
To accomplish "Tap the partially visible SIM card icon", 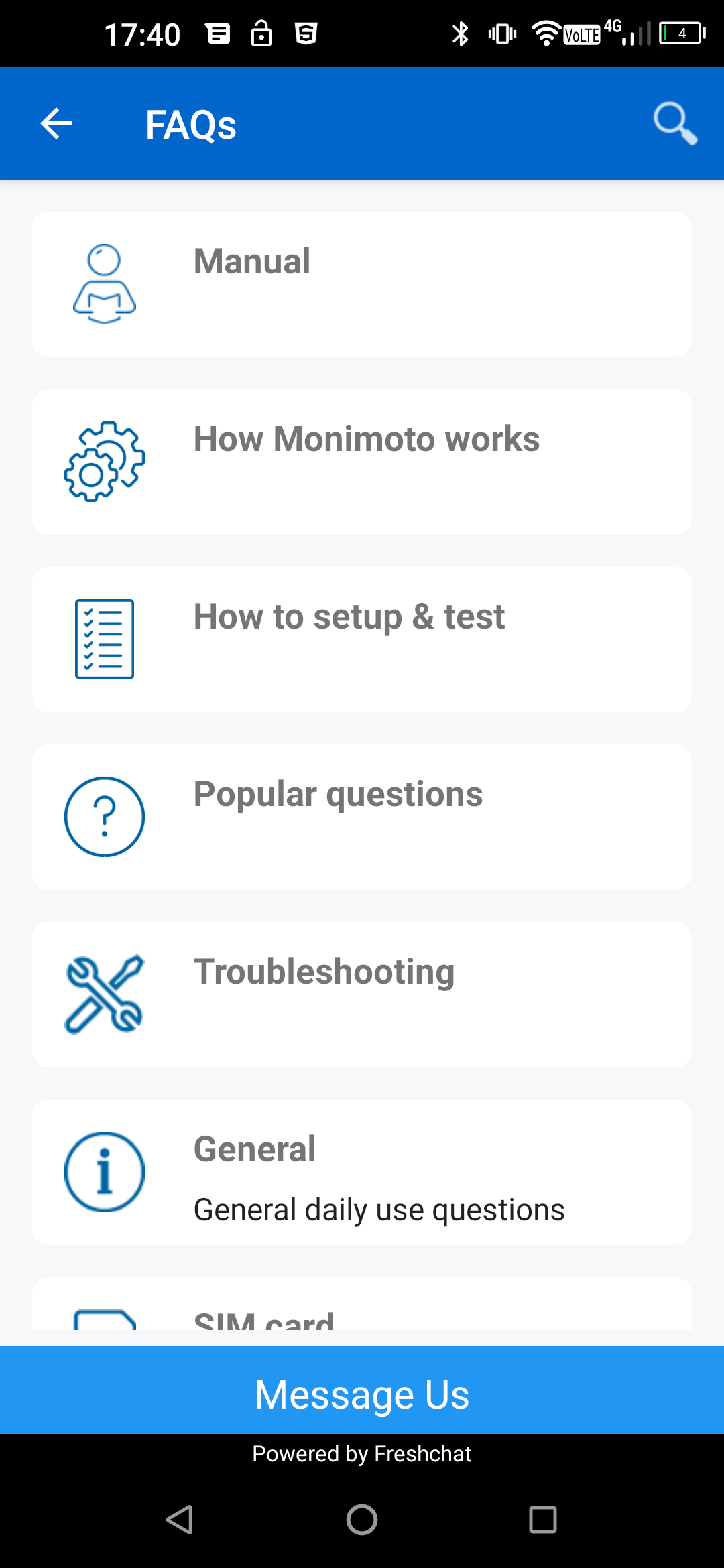I will [105, 1319].
